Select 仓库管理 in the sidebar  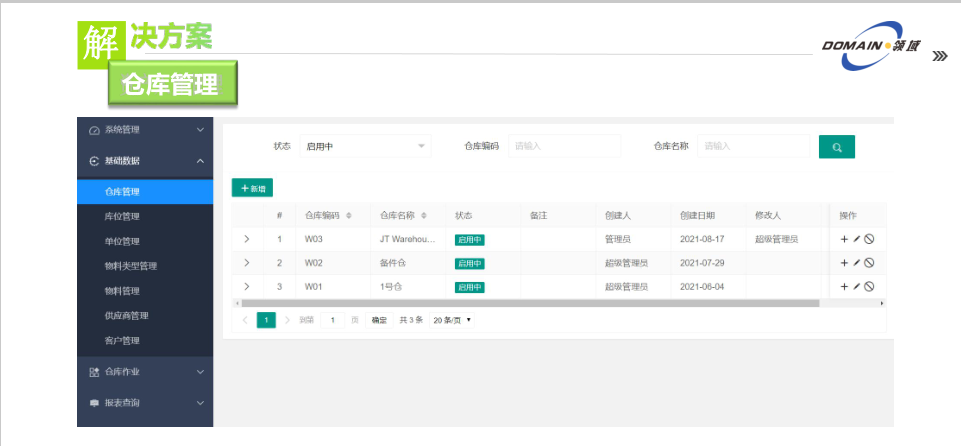coord(145,192)
